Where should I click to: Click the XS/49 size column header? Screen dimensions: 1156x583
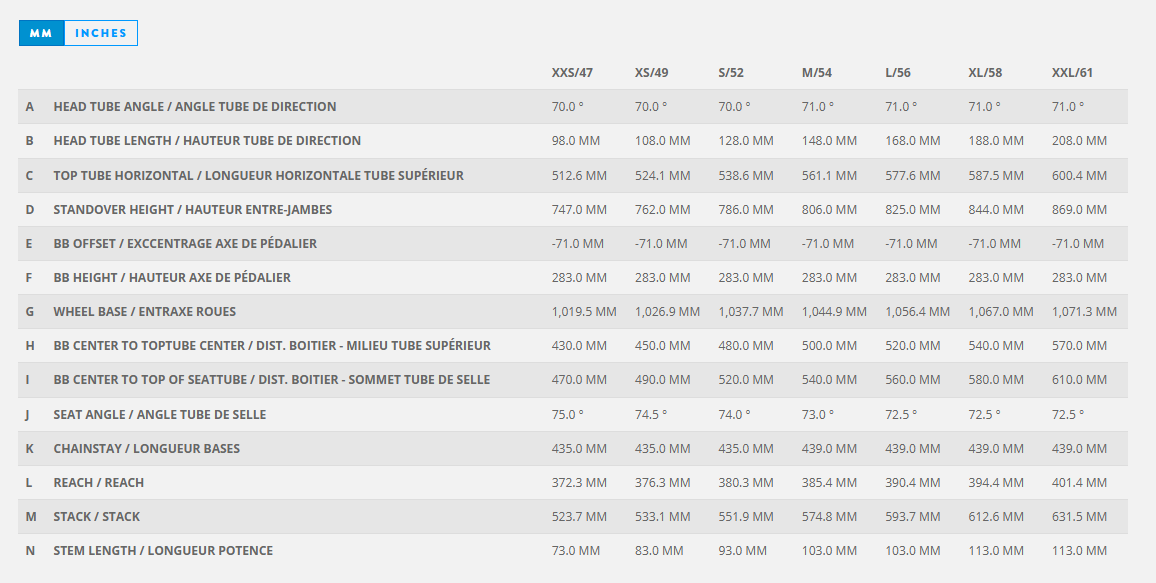coord(652,73)
